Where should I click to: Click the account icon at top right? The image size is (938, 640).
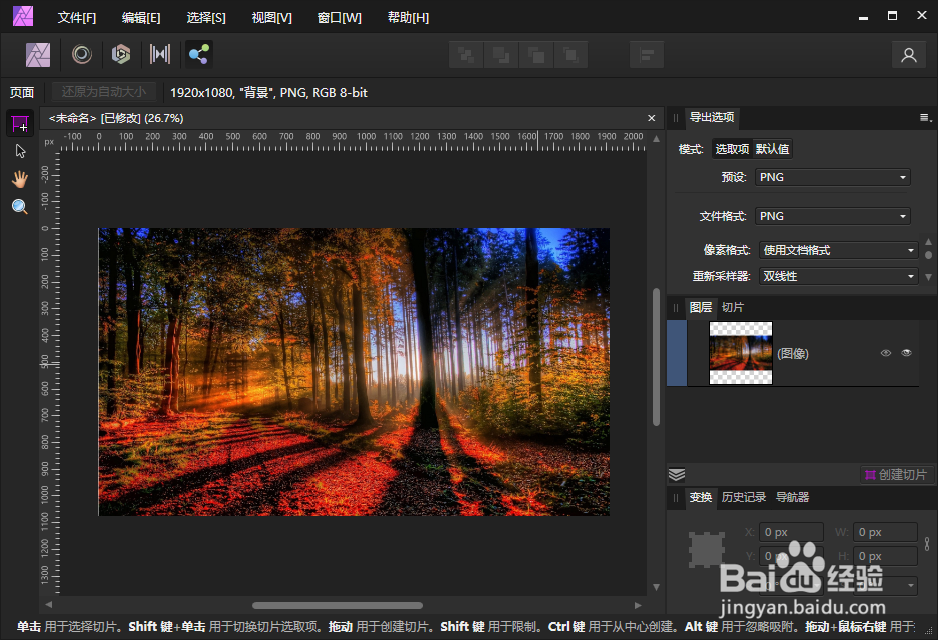(908, 55)
